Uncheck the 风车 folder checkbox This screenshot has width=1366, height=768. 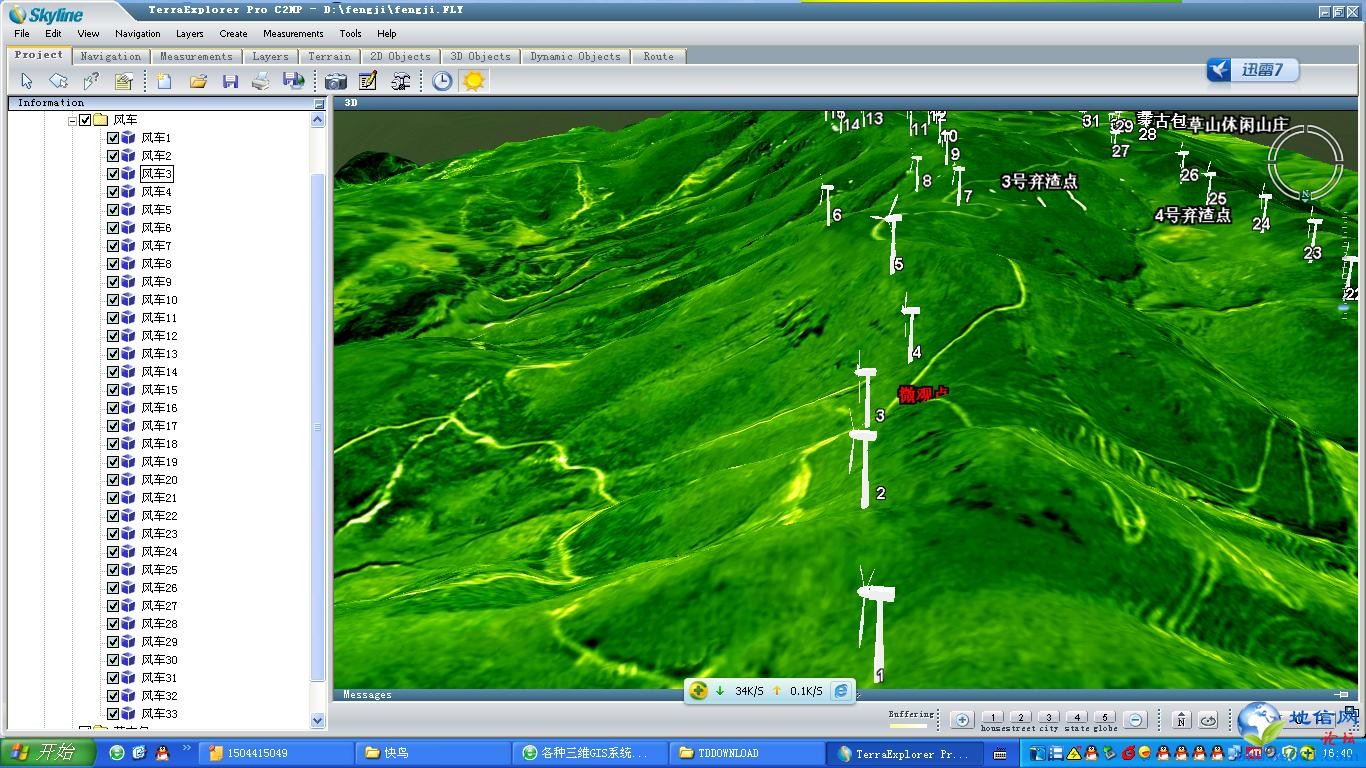pos(85,120)
